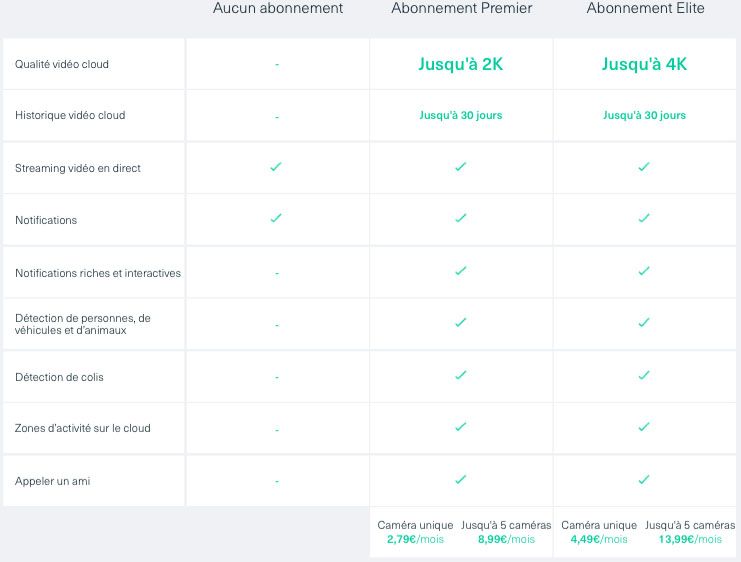This screenshot has height=562, width=741.
Task: Click the Notifications checkmark under Aucun abonnement
Action: [276, 218]
